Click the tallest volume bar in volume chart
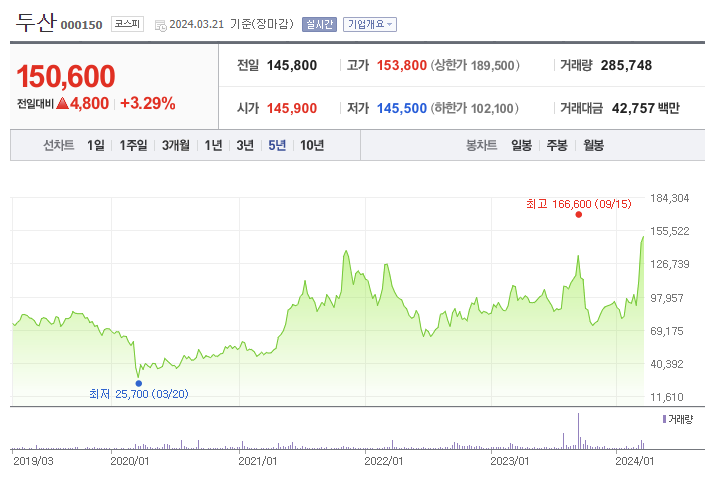705x478 pixels. (578, 431)
